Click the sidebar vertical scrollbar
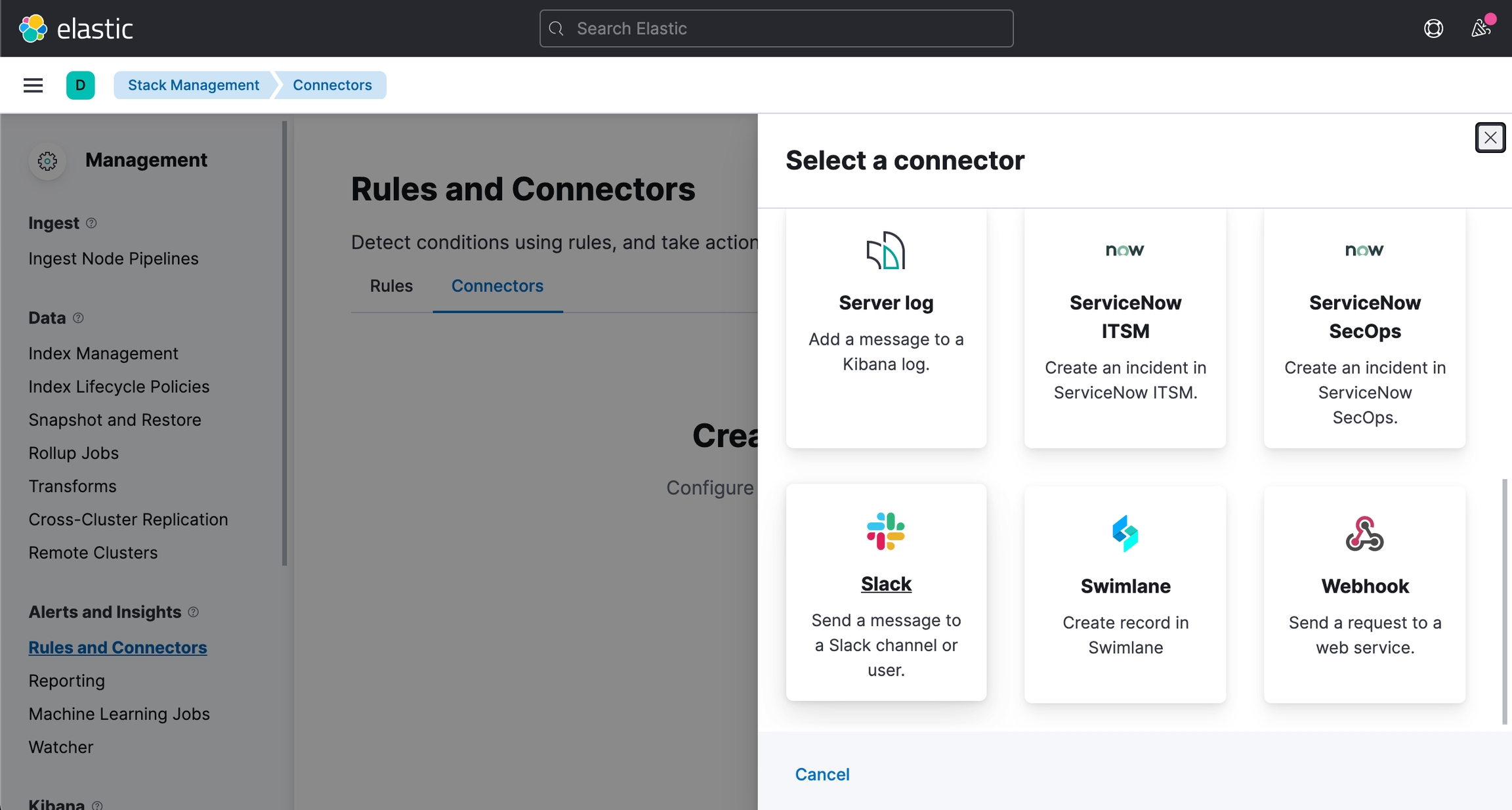Screen dimensions: 1512x810 tap(284, 343)
